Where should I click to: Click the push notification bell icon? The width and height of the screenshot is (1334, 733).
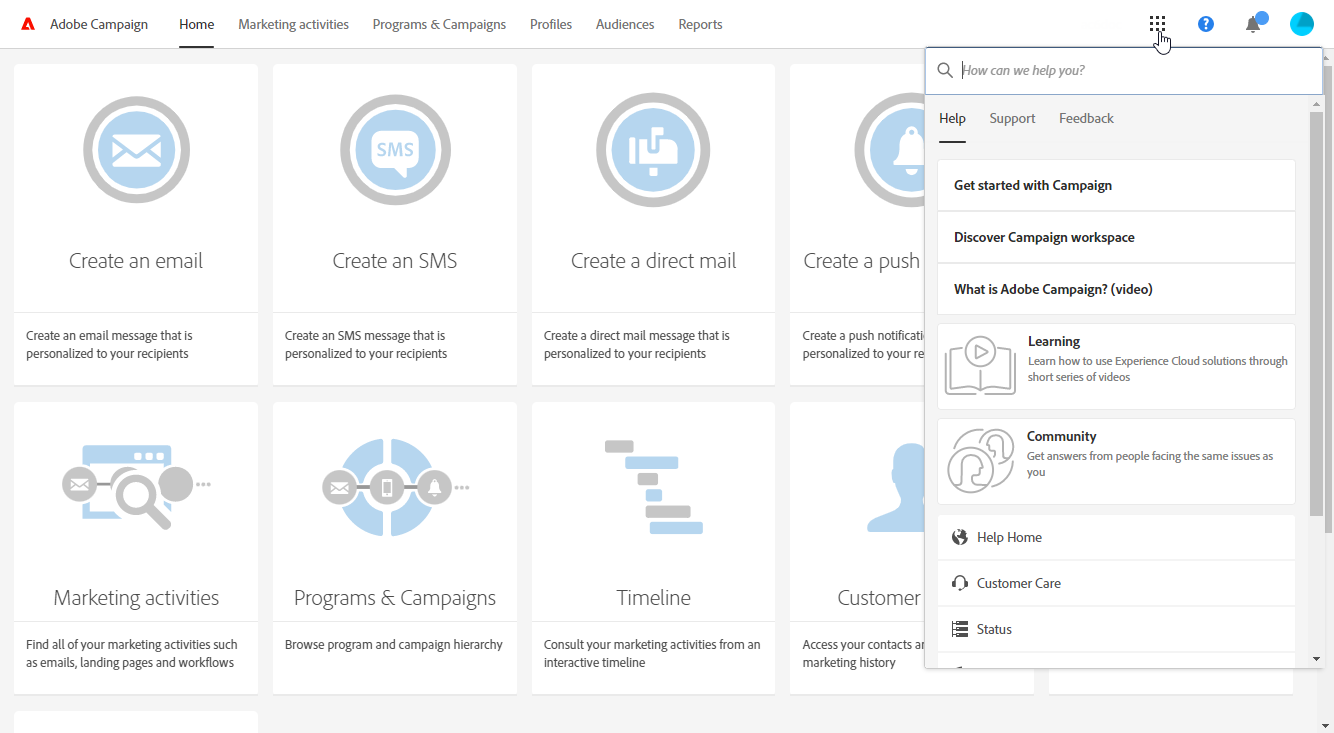click(890, 151)
